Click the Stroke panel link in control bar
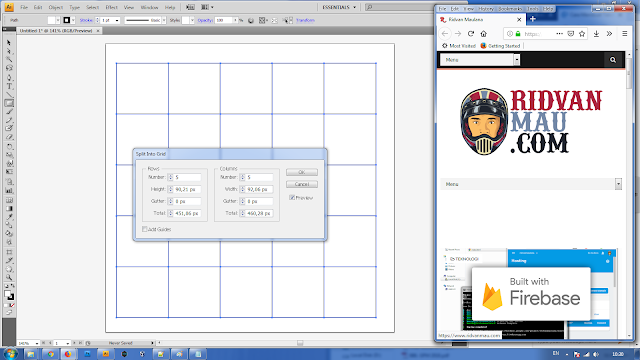The width and height of the screenshot is (640, 360). click(x=86, y=20)
